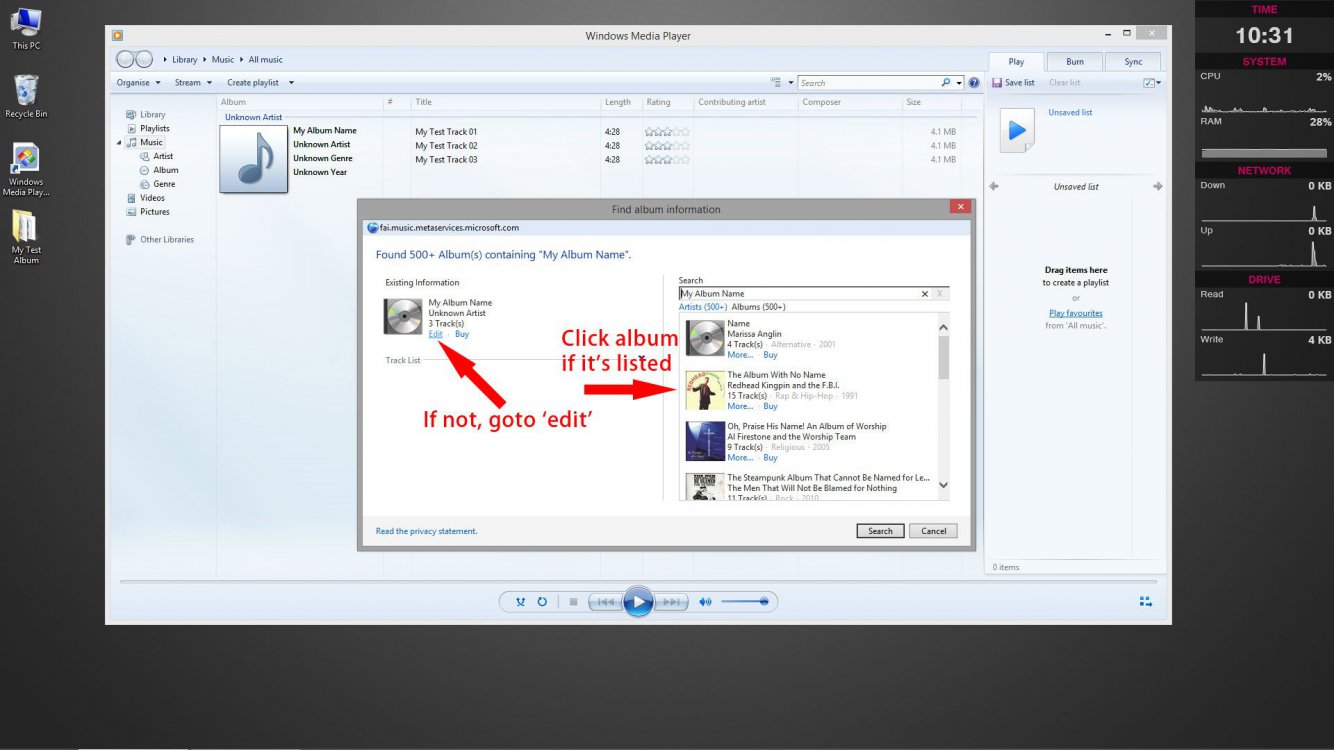
Task: Select Pictures in the navigation tree
Action: click(x=155, y=212)
